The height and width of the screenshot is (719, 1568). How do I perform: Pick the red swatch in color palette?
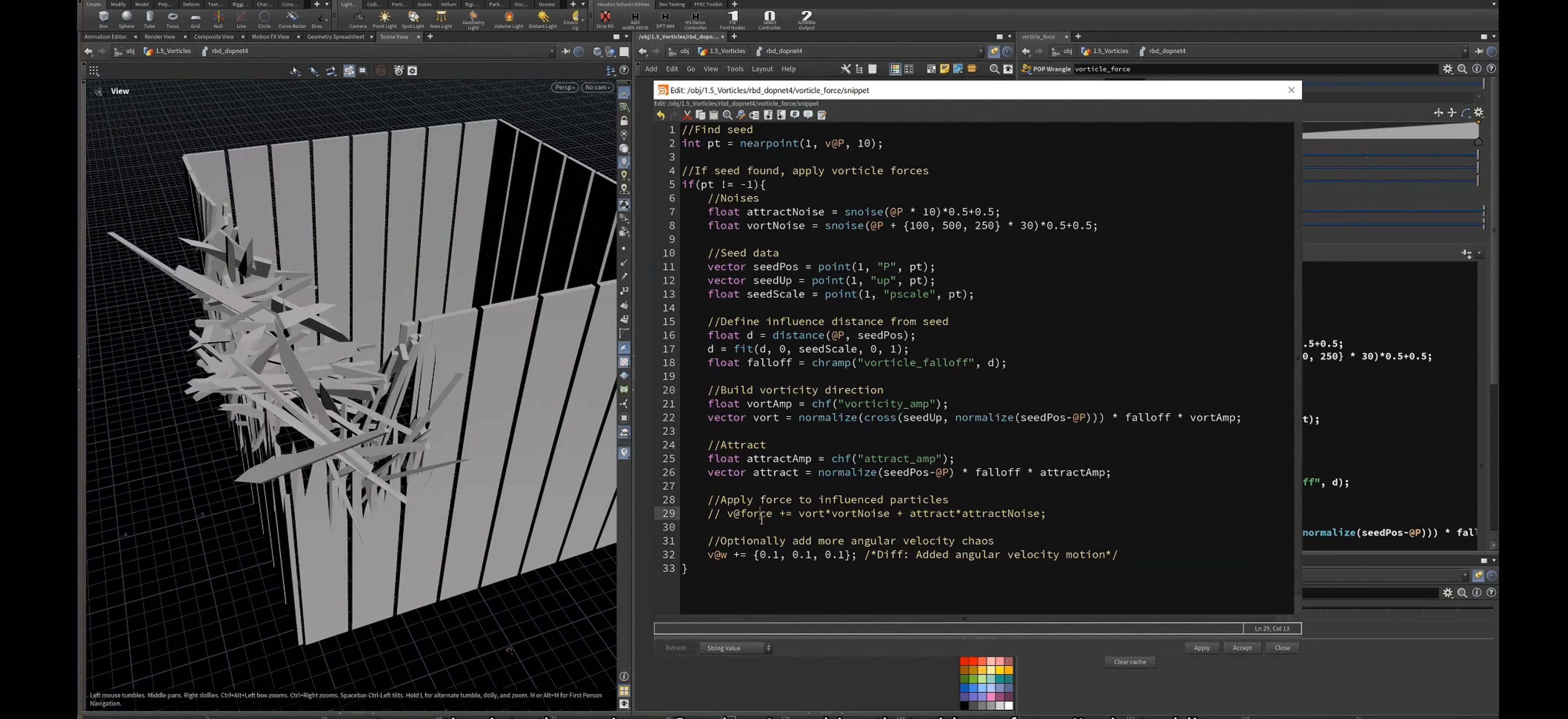pyautogui.click(x=964, y=662)
